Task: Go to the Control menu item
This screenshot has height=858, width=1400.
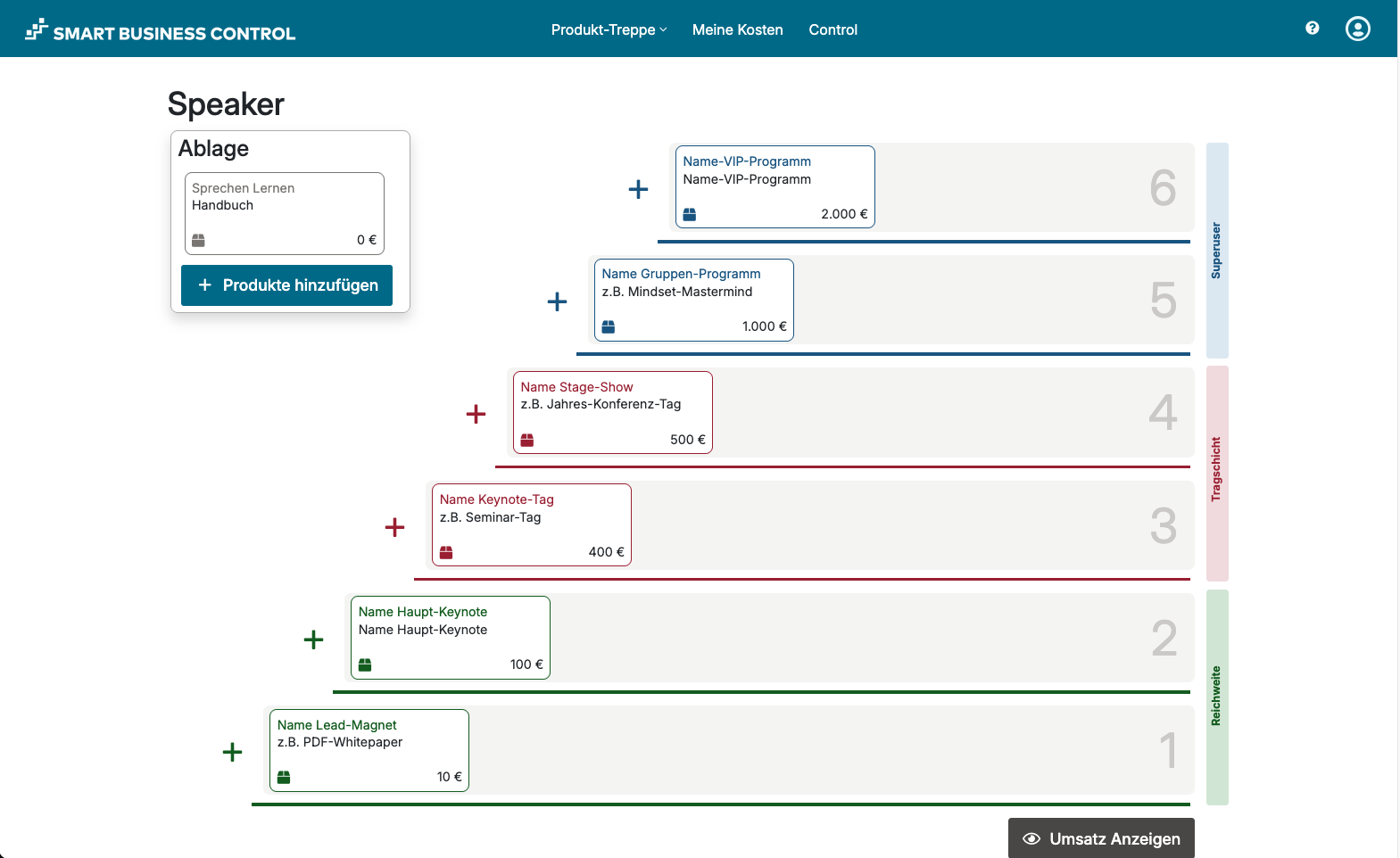Action: pos(833,29)
